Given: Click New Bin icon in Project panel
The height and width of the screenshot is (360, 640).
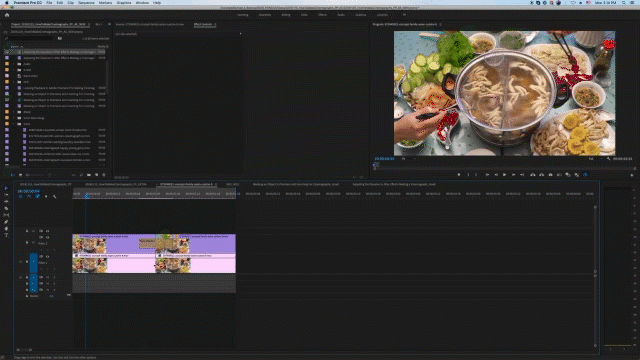Looking at the screenshot, I should pyautogui.click(x=89, y=175).
